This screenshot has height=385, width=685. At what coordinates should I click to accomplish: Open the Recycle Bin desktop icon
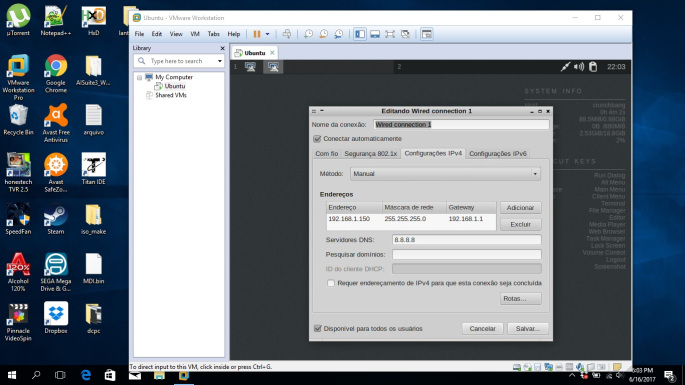click(18, 120)
